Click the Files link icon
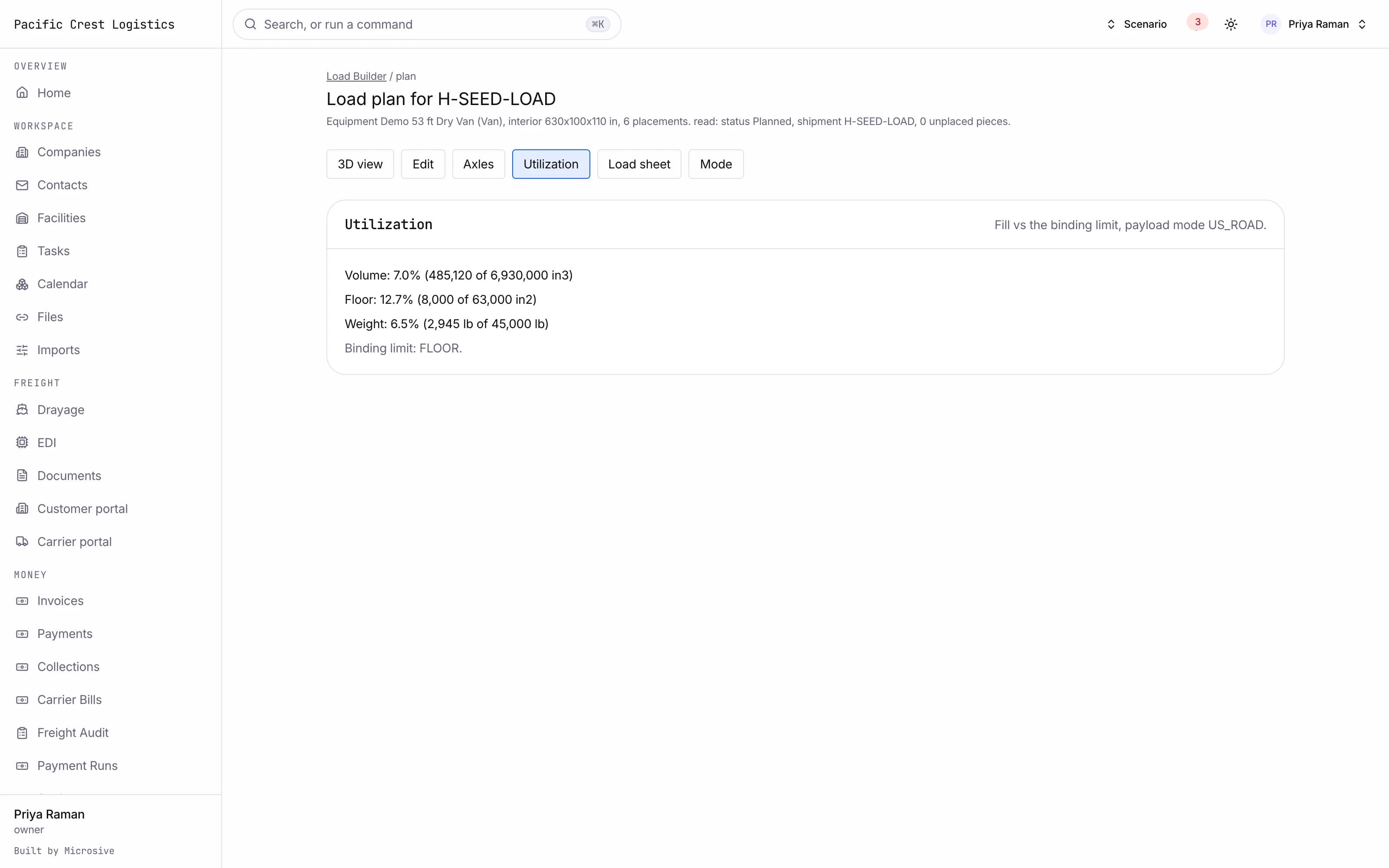 point(22,317)
